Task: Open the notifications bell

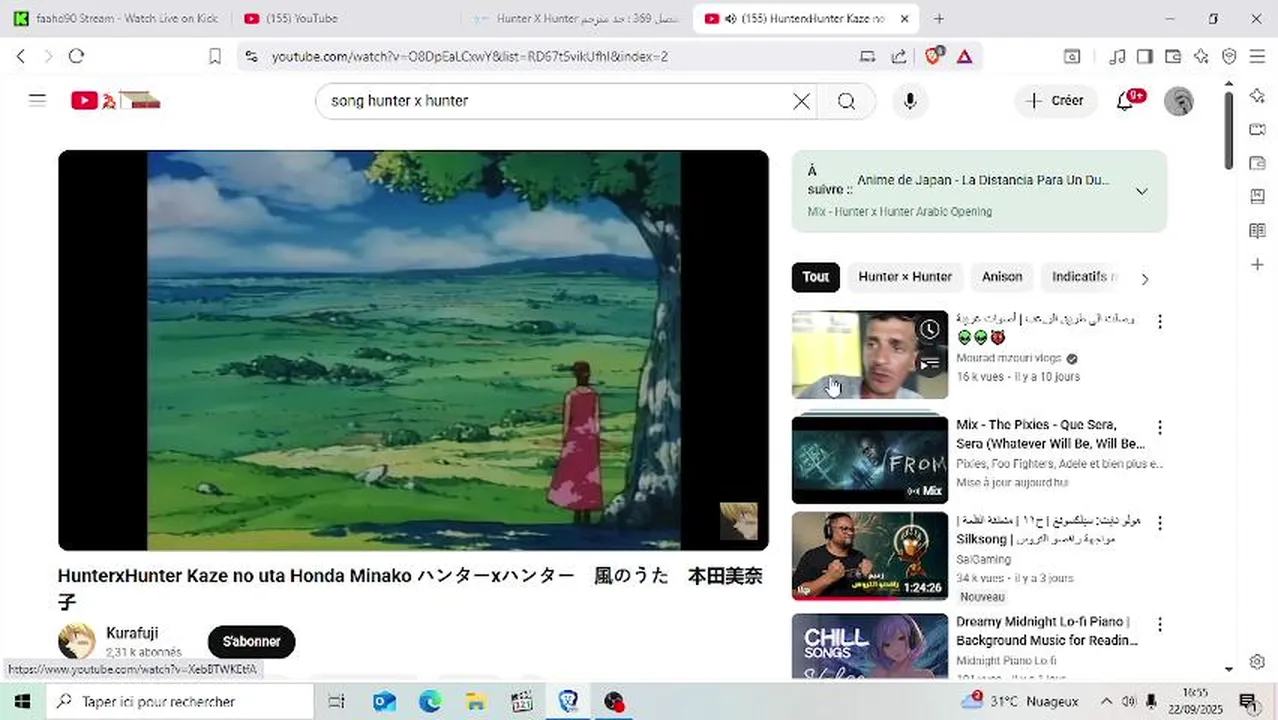Action: (1126, 101)
